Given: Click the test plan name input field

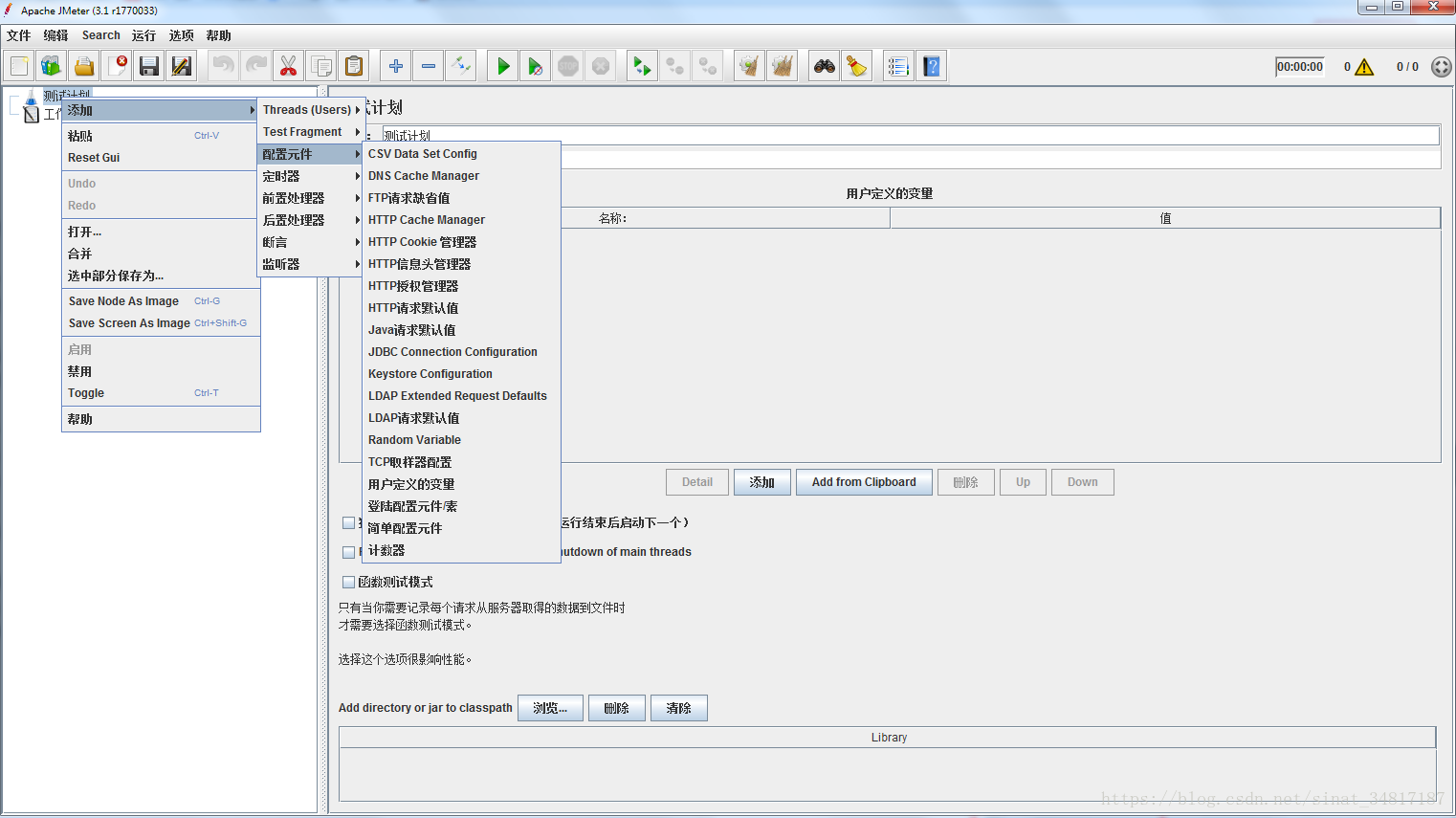Looking at the screenshot, I should [x=911, y=135].
